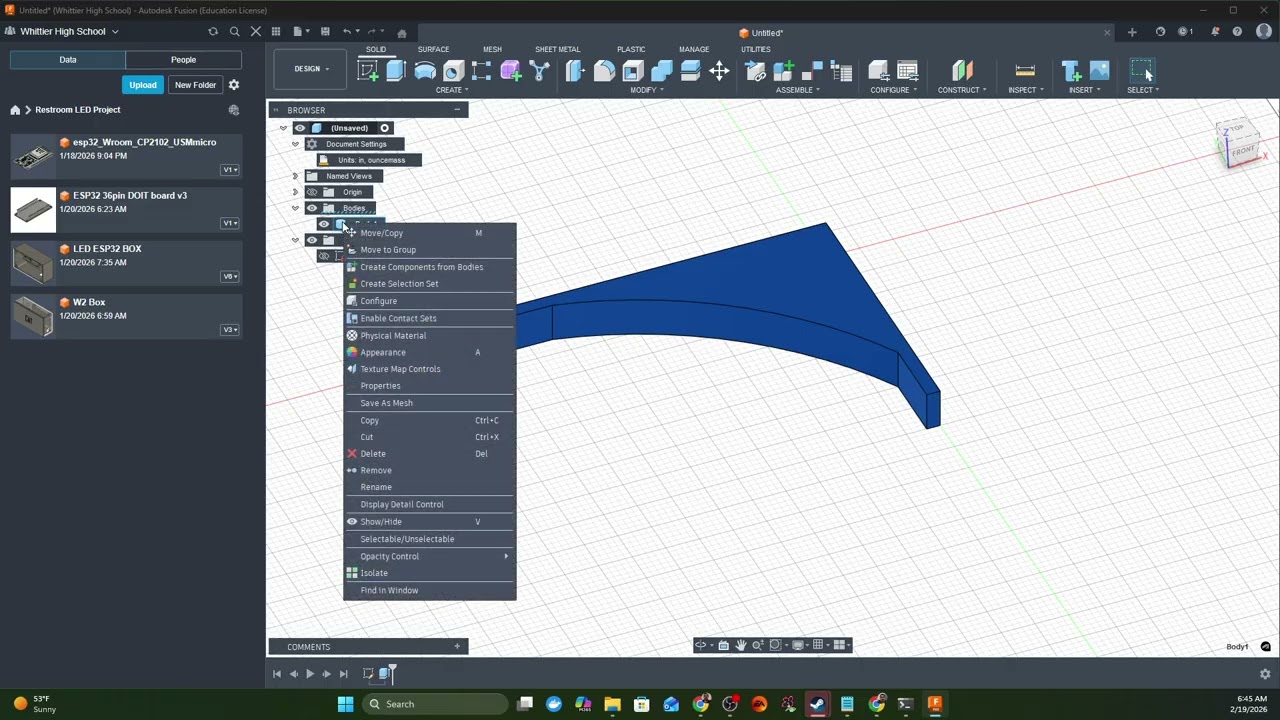Click the Move/Copy cross-arrows toolbar icon
The width and height of the screenshot is (1280, 720).
pos(719,70)
